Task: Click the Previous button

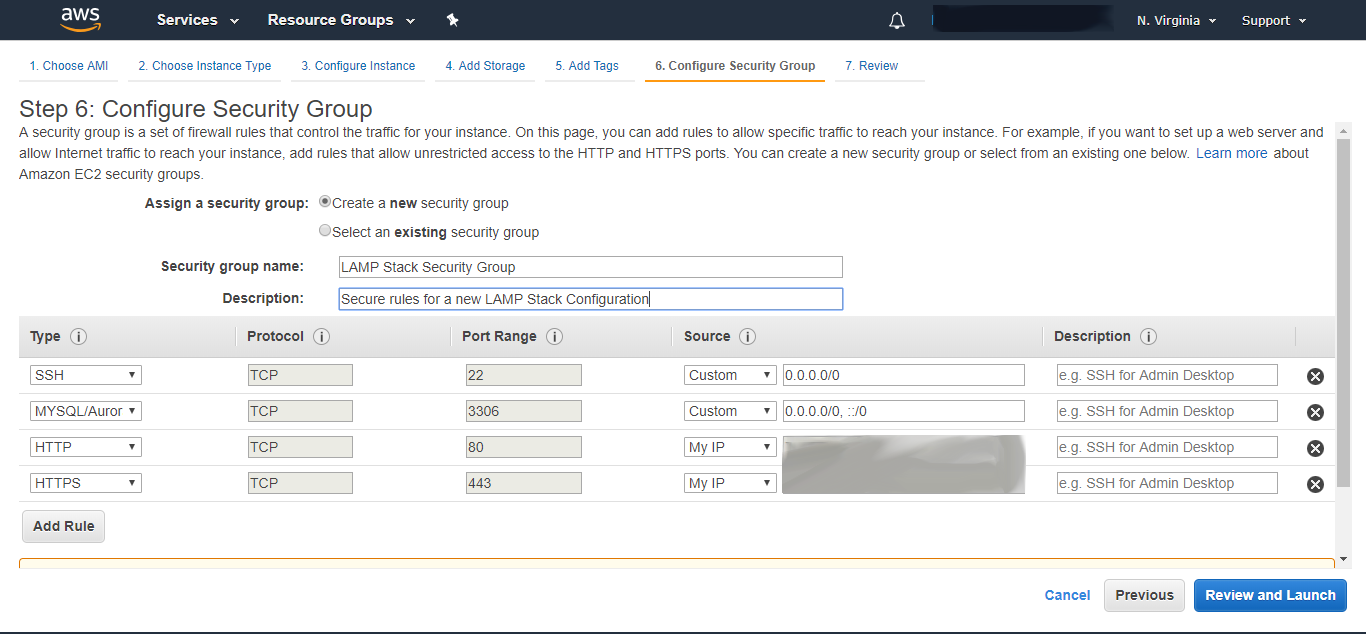Action: [x=1144, y=595]
